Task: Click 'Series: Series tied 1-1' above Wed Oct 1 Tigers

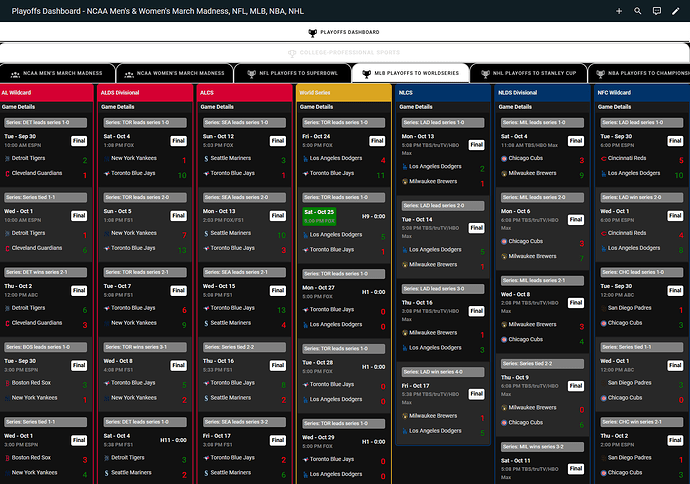Action: coord(46,198)
